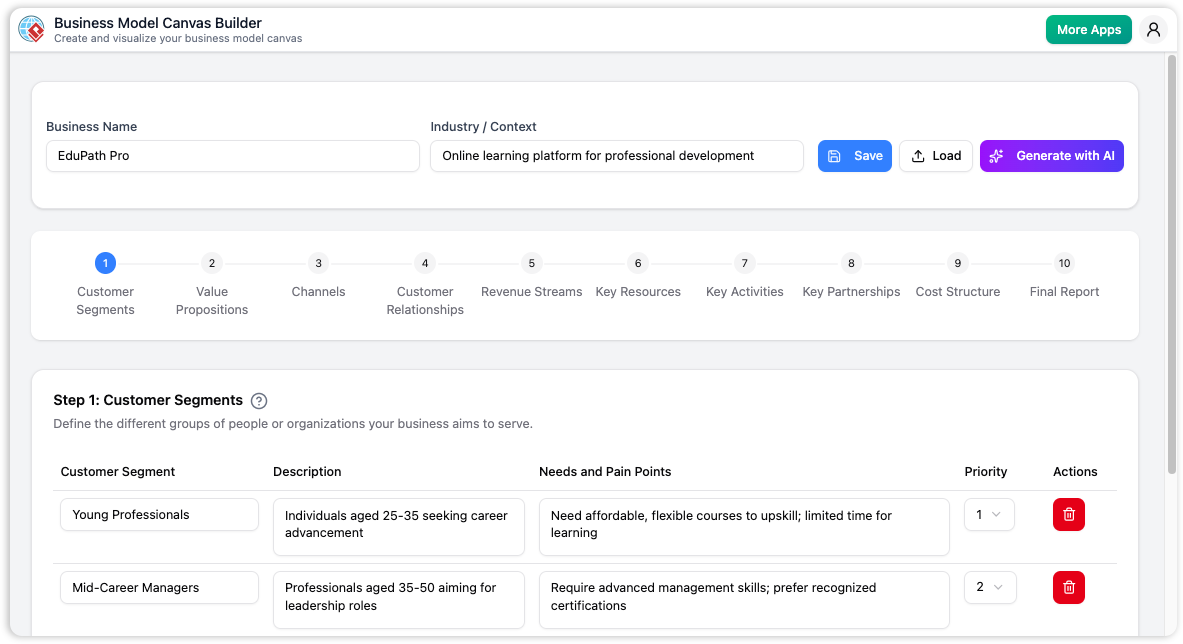Click the sparkle icon on Generate with AI
Screen dimensions: 1183x644
996,156
